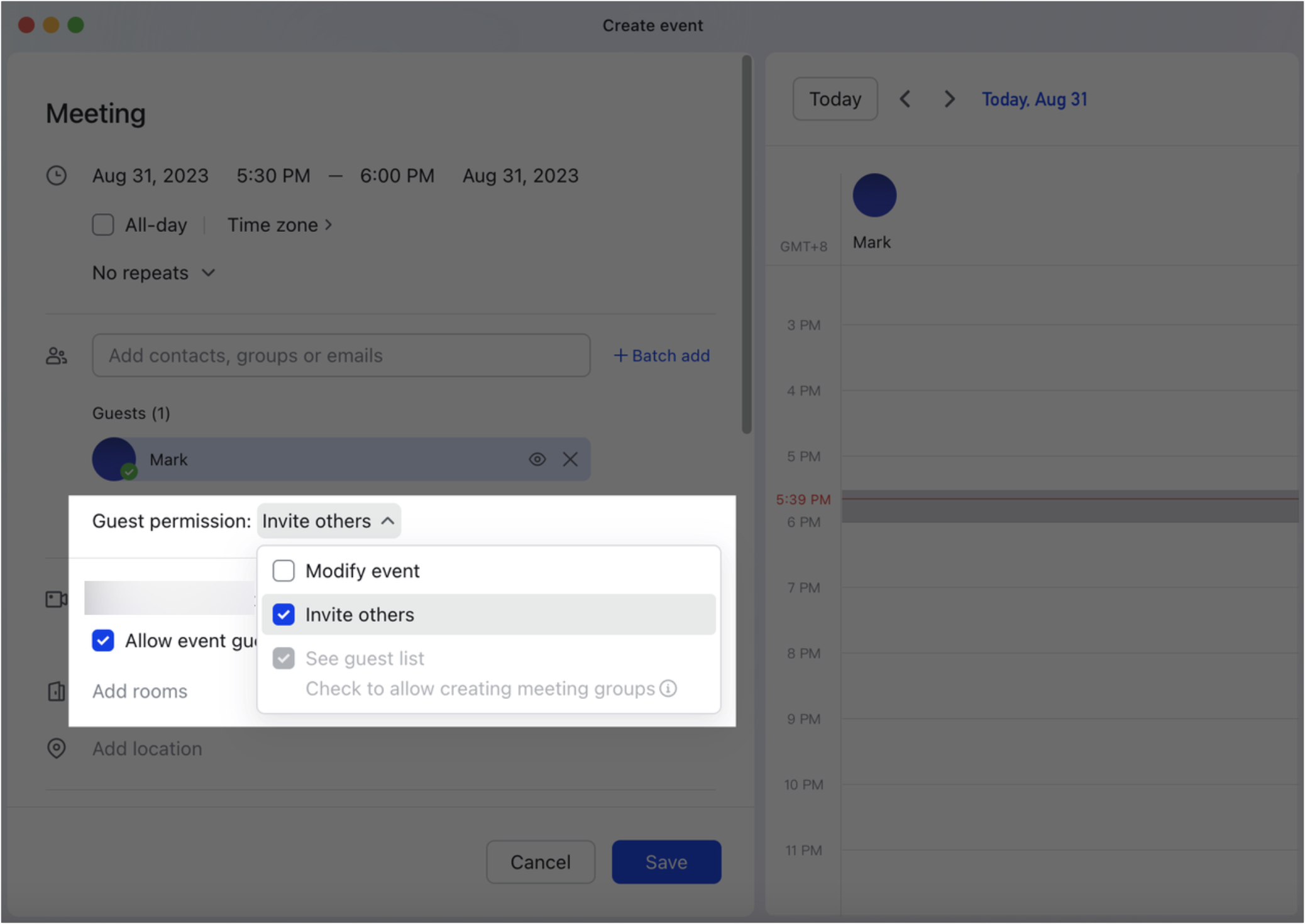Check the Modify event permission
The width and height of the screenshot is (1305, 924).
284,571
